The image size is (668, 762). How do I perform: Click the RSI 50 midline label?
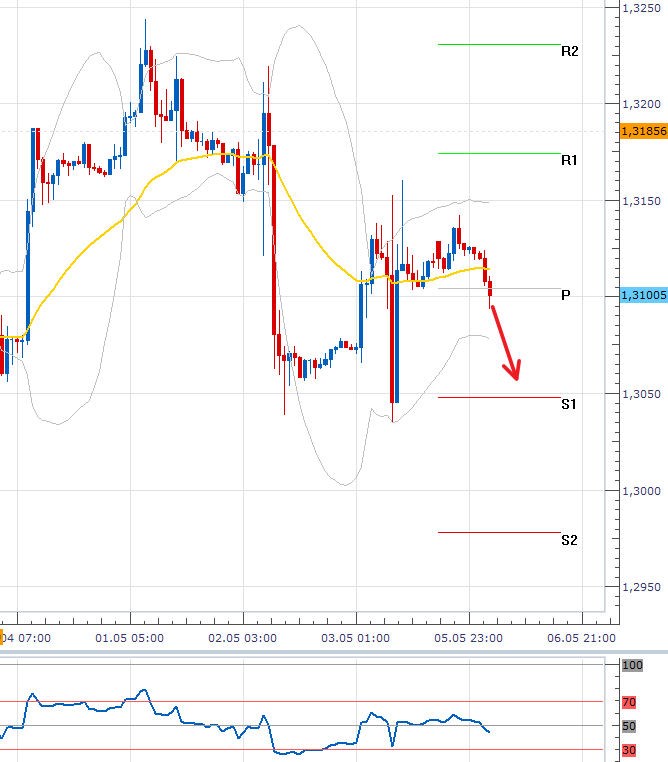[x=629, y=726]
